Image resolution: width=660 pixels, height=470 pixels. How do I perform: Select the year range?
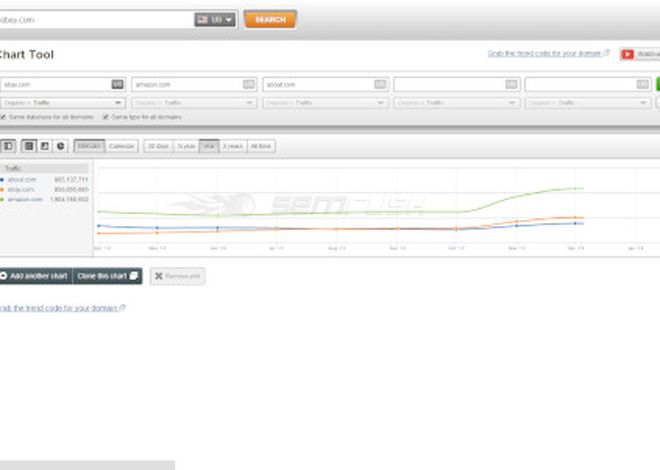point(209,146)
